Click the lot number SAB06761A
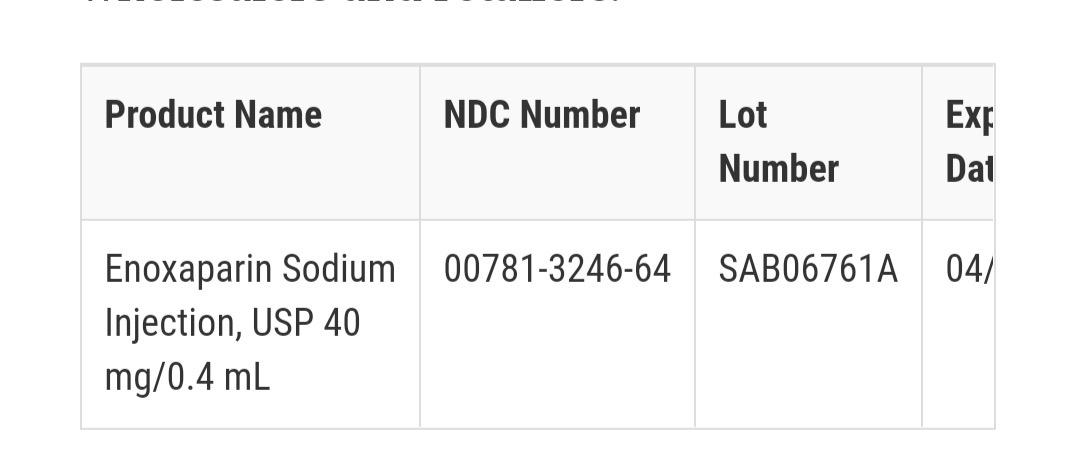 809,269
